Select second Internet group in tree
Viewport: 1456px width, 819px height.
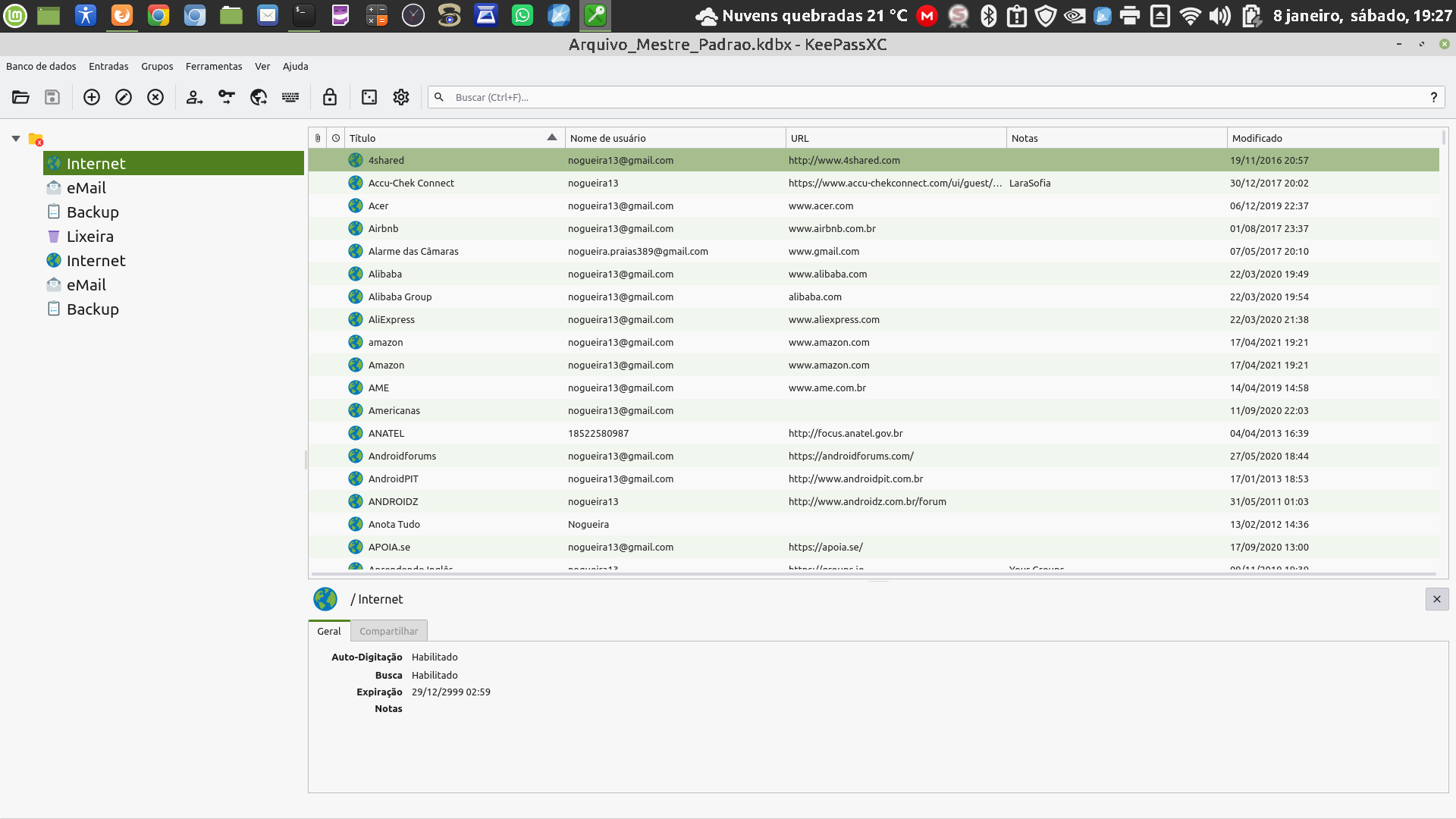coord(174,260)
